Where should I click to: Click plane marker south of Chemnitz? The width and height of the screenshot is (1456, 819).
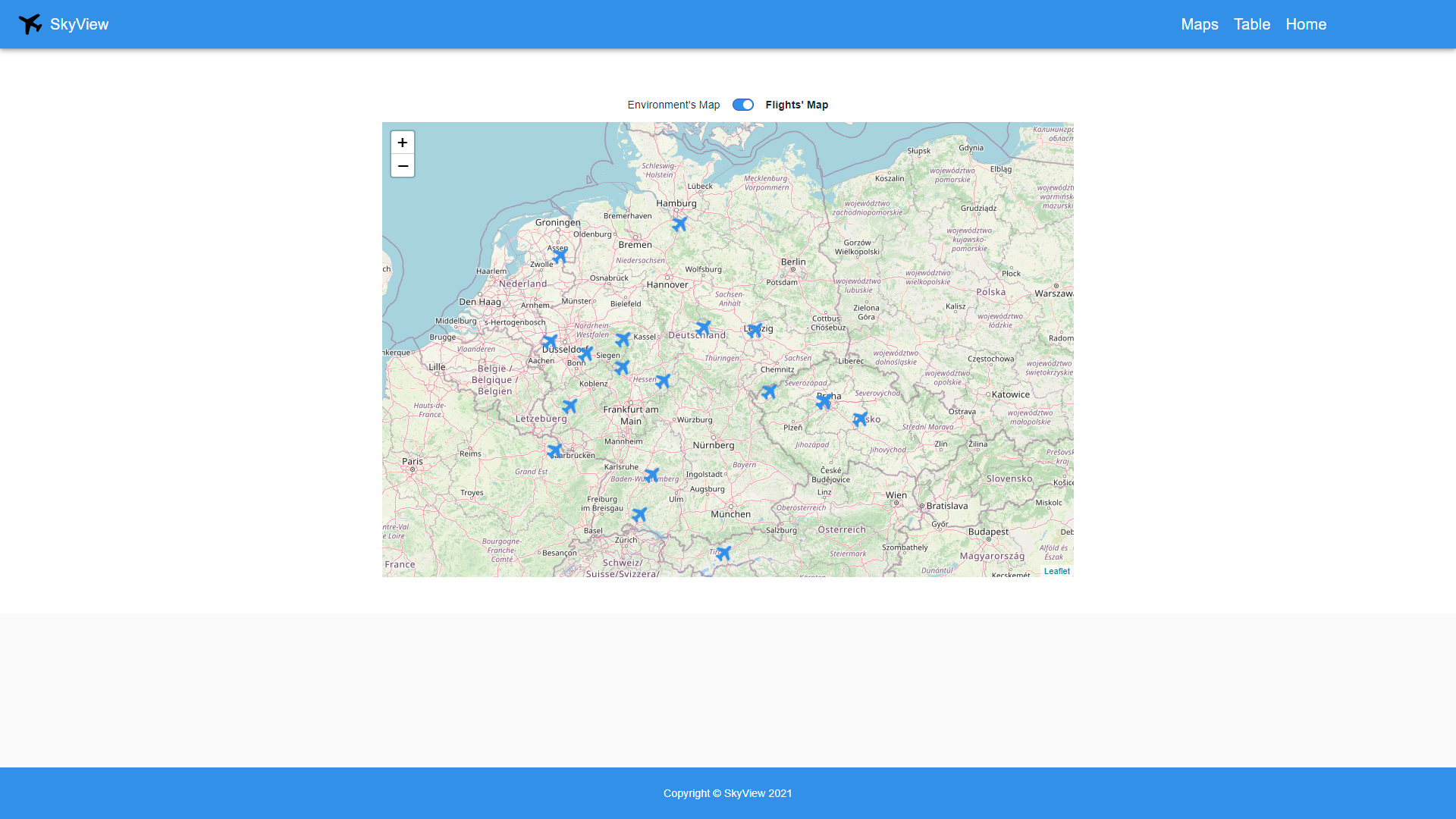(769, 391)
